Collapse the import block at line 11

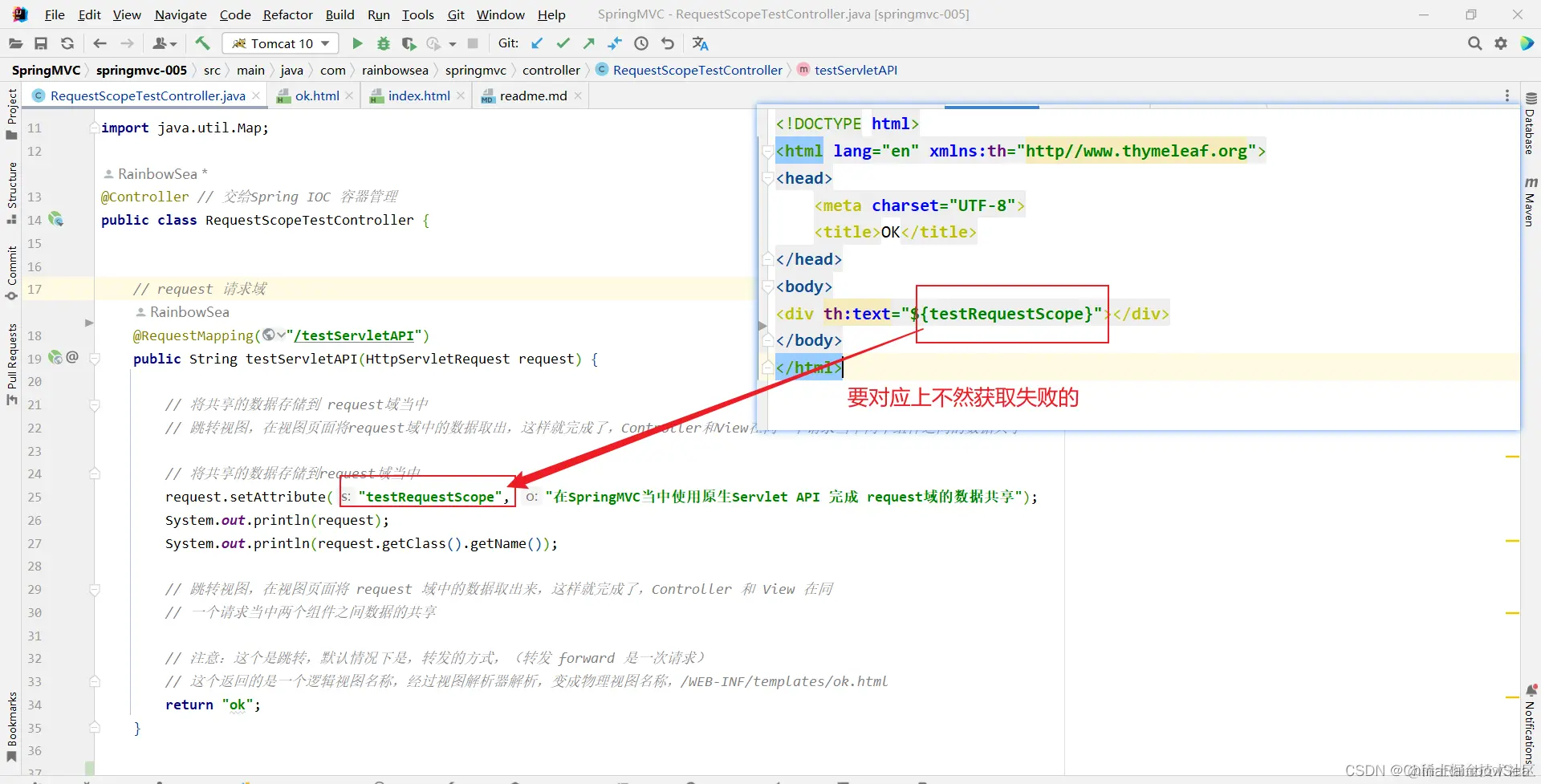95,128
